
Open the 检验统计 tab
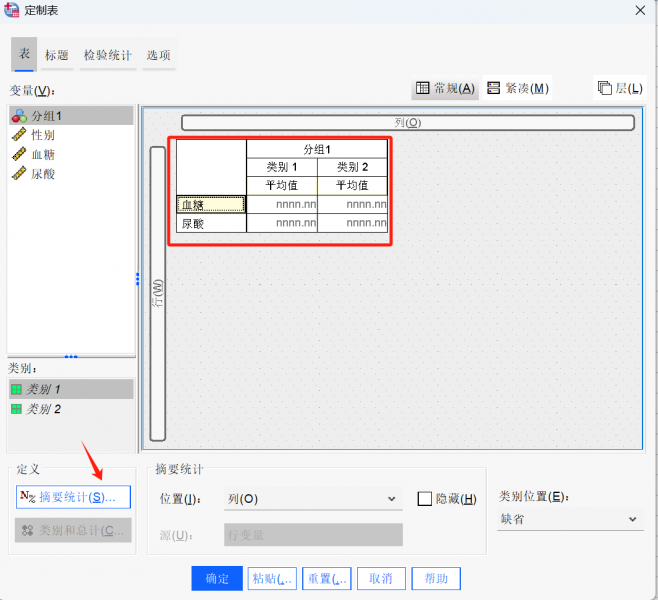tap(108, 55)
